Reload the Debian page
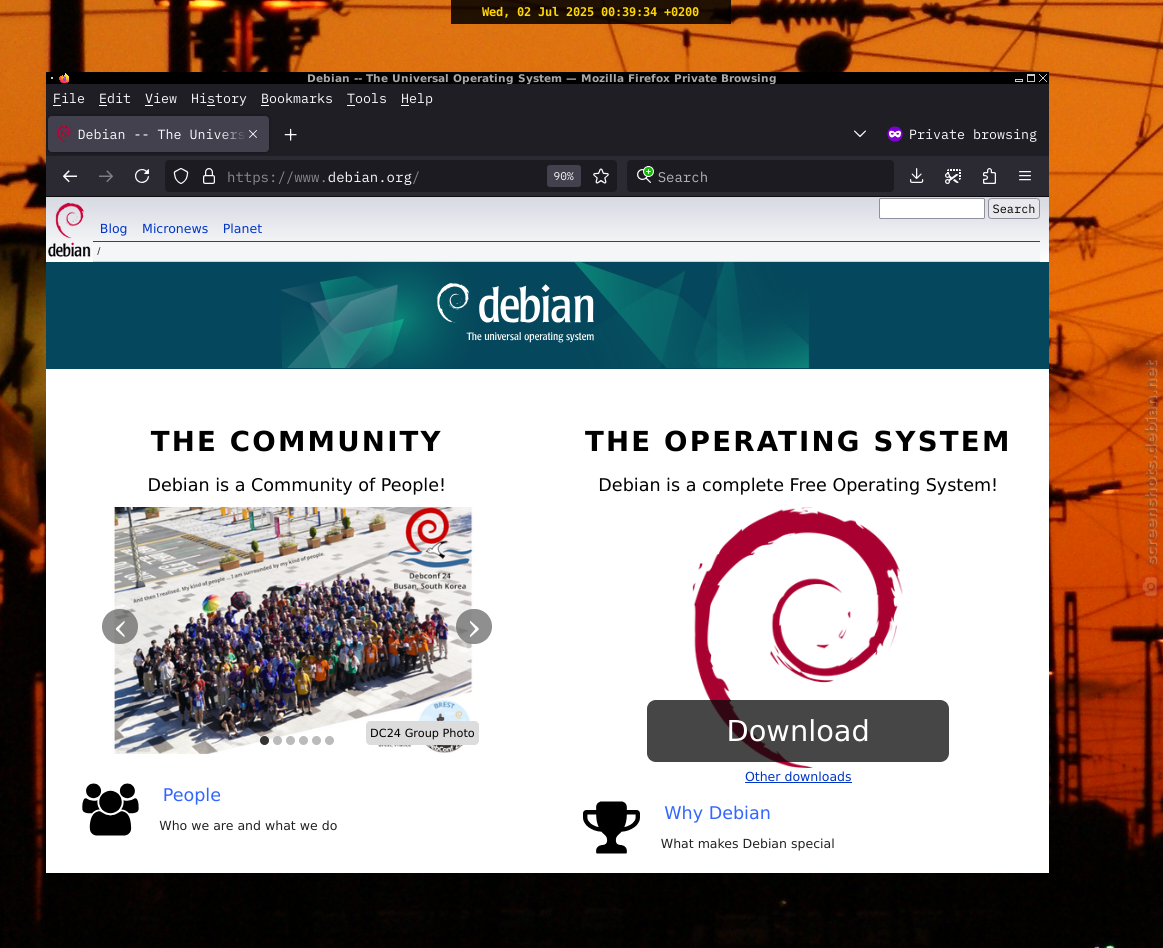The width and height of the screenshot is (1163, 948). 142,177
